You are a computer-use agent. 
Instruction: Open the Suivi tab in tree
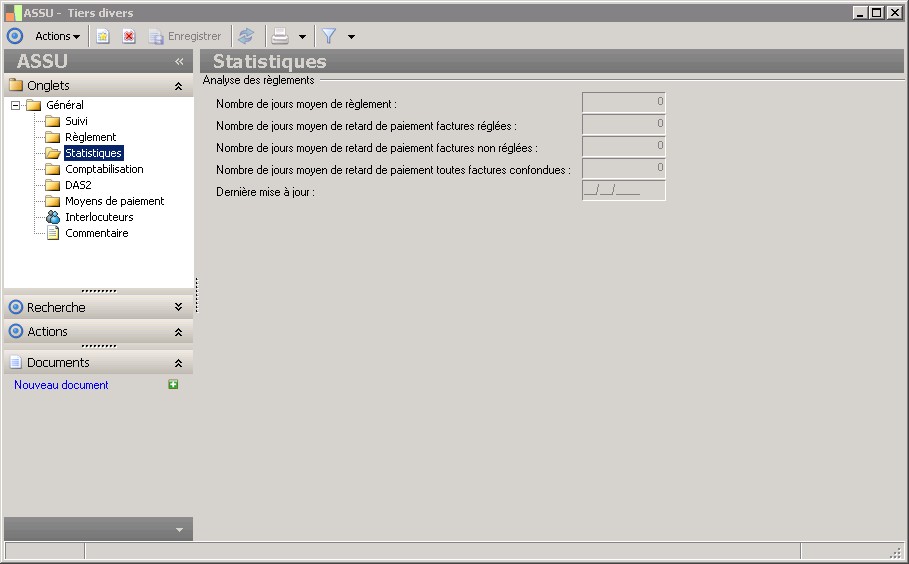[x=76, y=121]
